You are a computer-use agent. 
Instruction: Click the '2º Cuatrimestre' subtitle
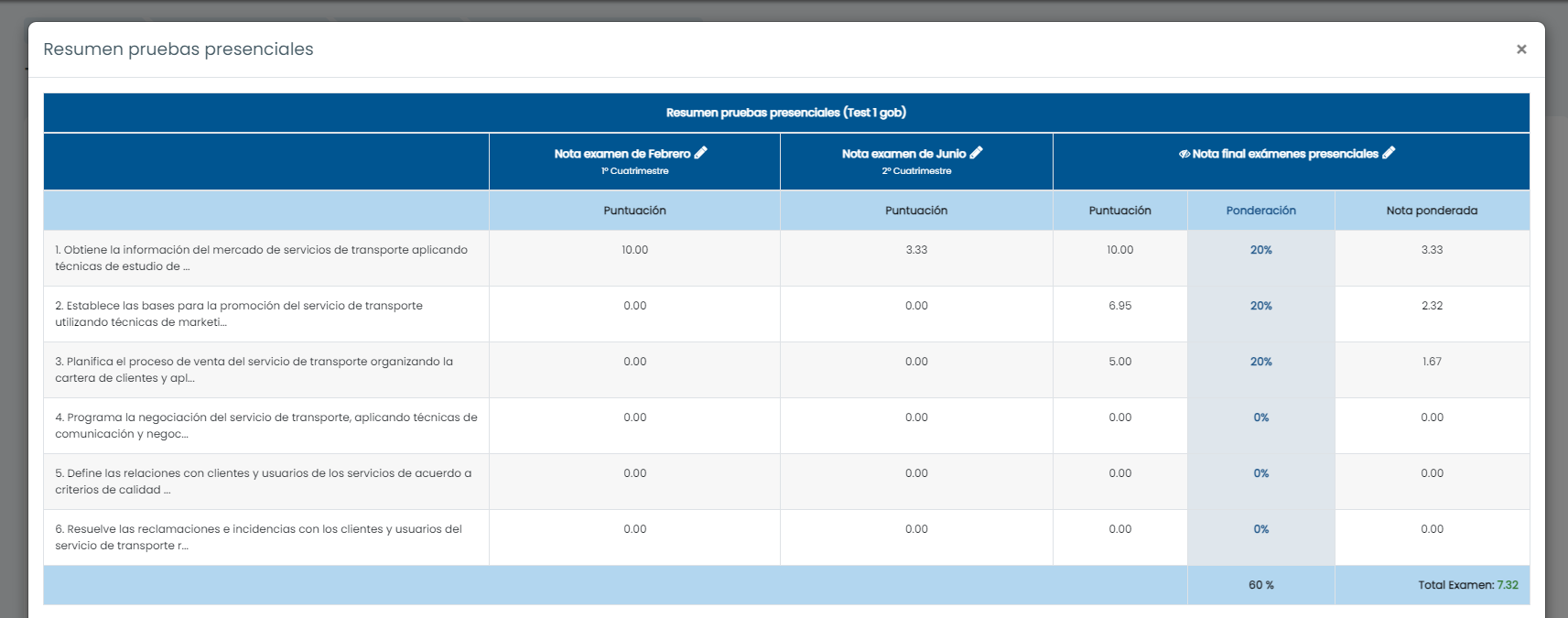916,171
